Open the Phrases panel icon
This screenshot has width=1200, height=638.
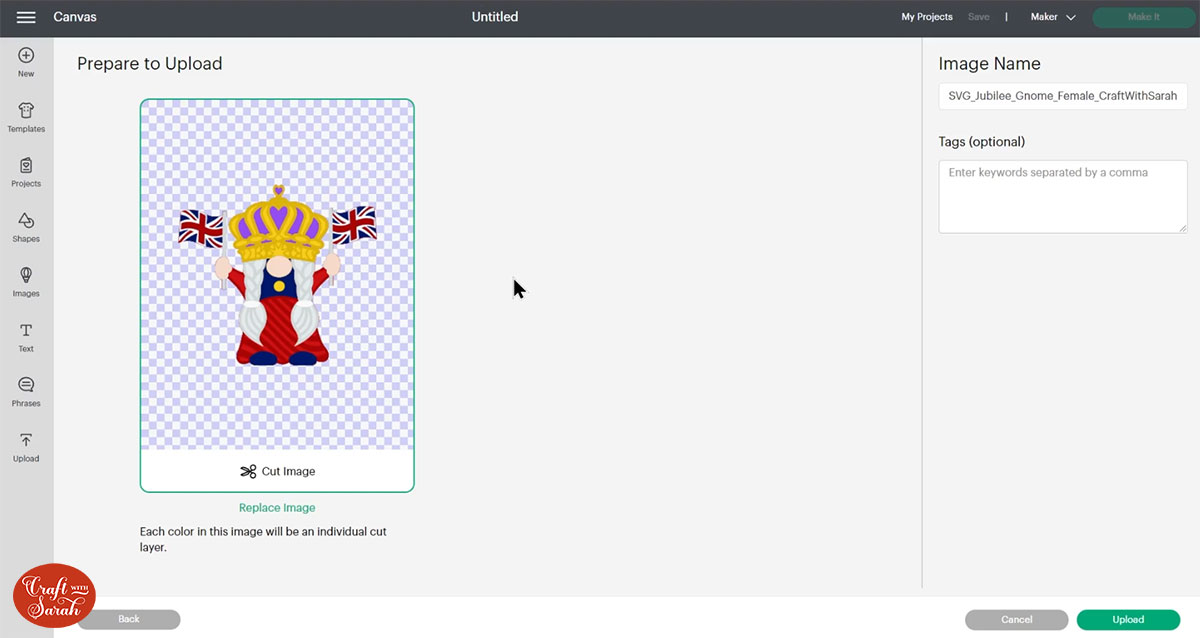[26, 389]
